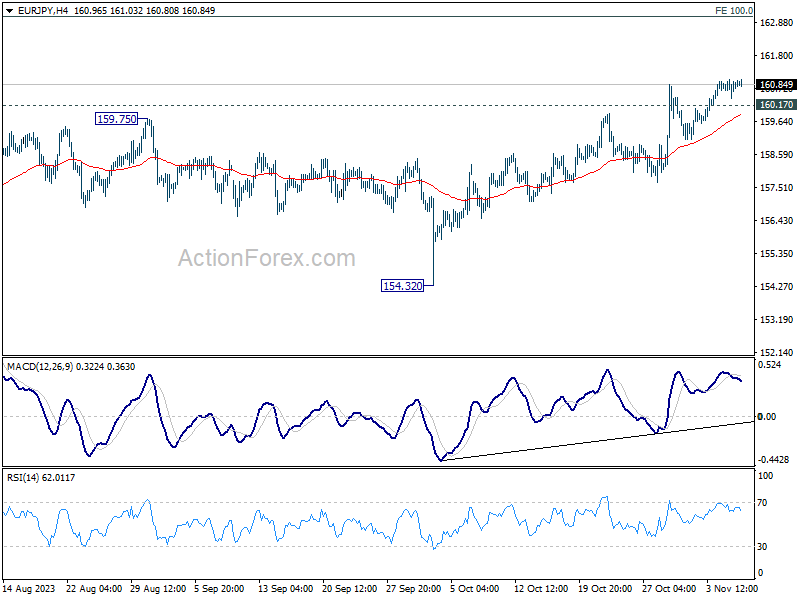Viewport: 800px width, 600px height.
Task: Click the 13 Sep 04:00 date label
Action: [285, 588]
